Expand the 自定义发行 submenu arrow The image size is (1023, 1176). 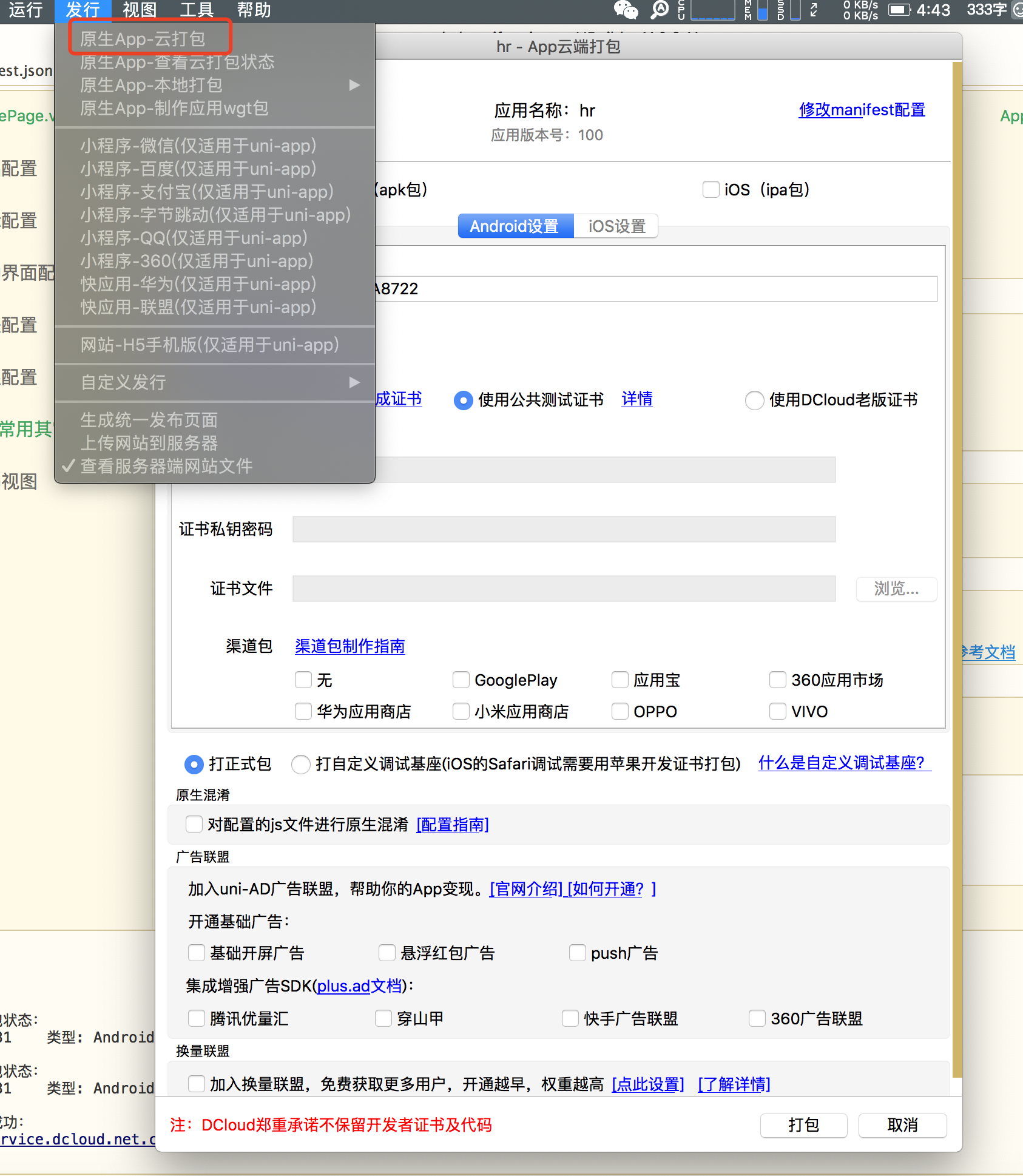(355, 382)
